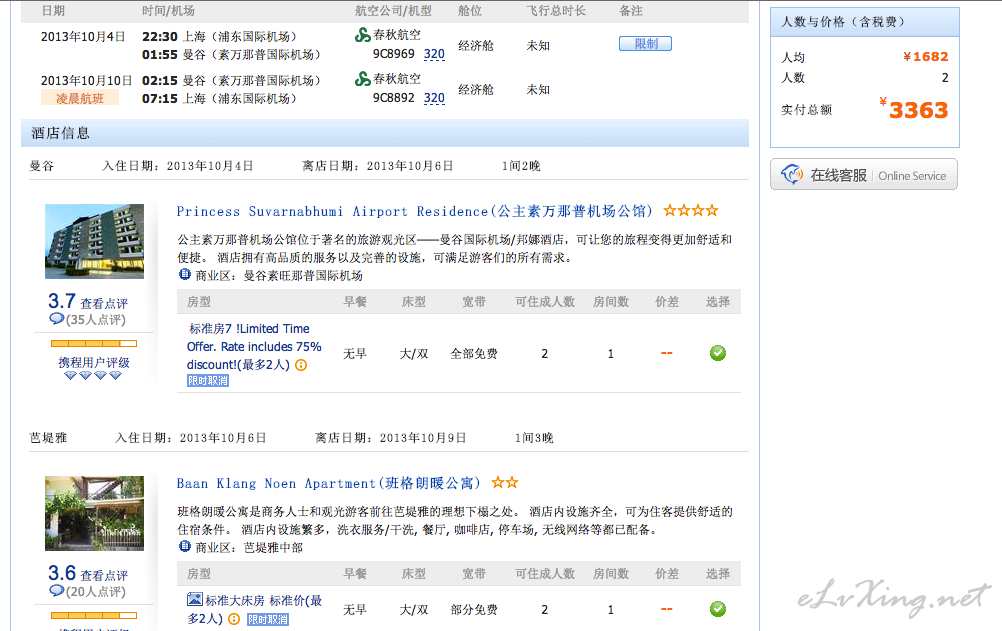
Task: Click the 限时取消 tag under 标准房7
Action: (208, 380)
